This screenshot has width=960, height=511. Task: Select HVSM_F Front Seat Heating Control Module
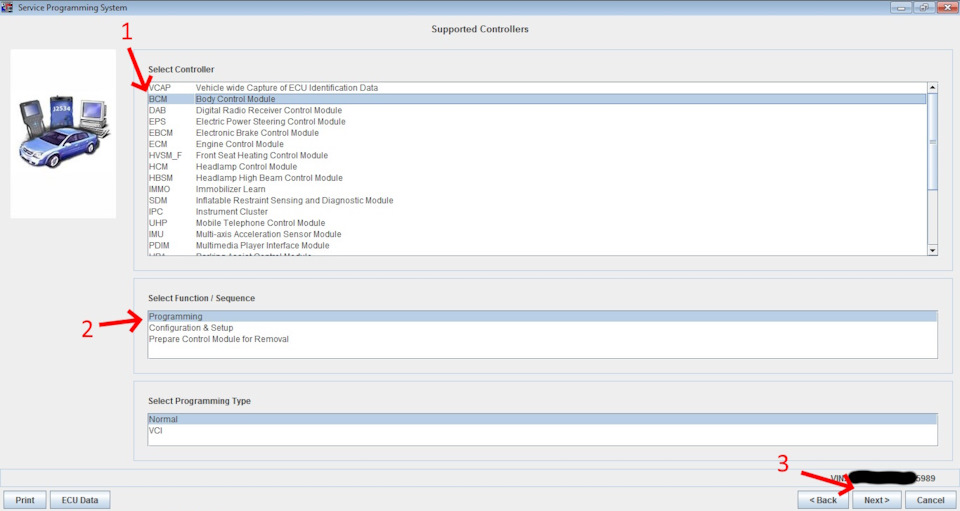(x=537, y=155)
